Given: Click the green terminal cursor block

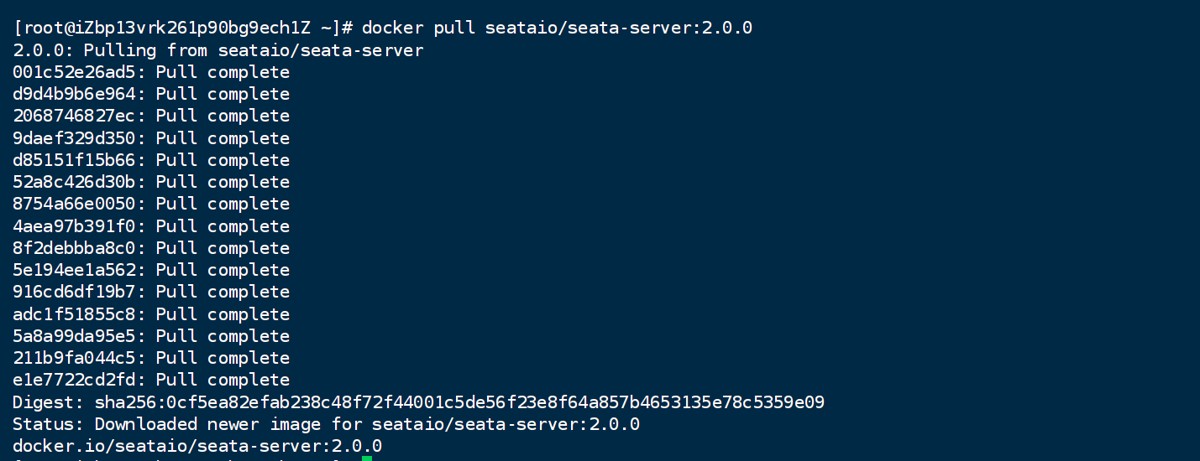Looking at the screenshot, I should point(367,458).
